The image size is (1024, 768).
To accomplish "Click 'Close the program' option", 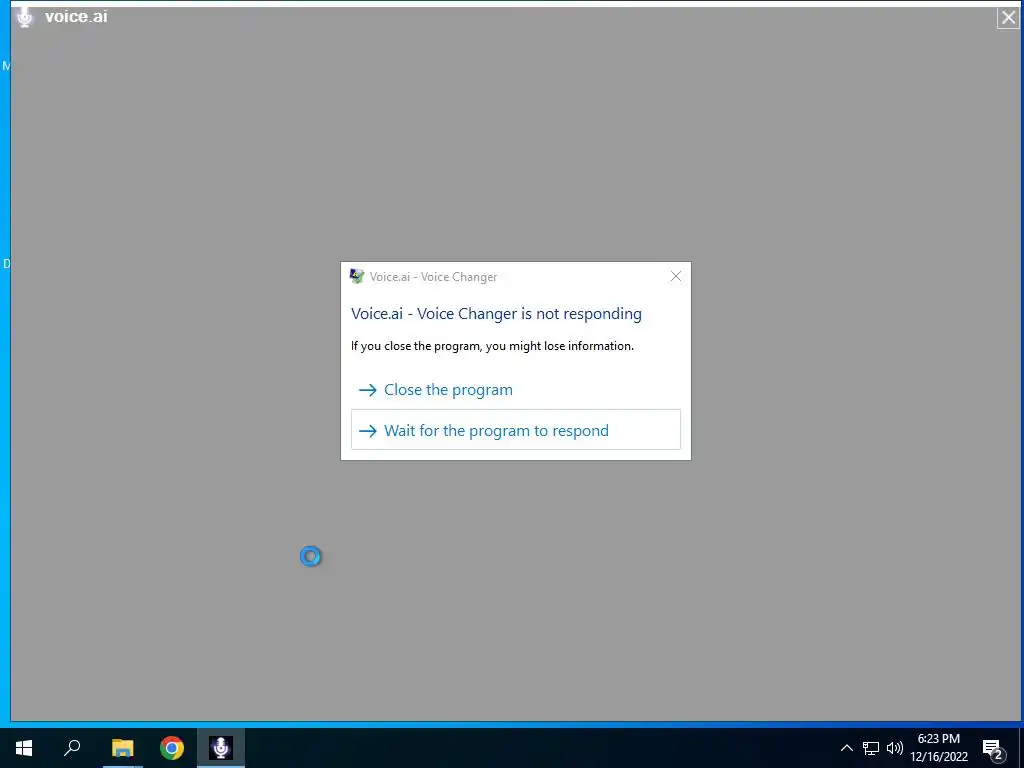I will point(515,390).
